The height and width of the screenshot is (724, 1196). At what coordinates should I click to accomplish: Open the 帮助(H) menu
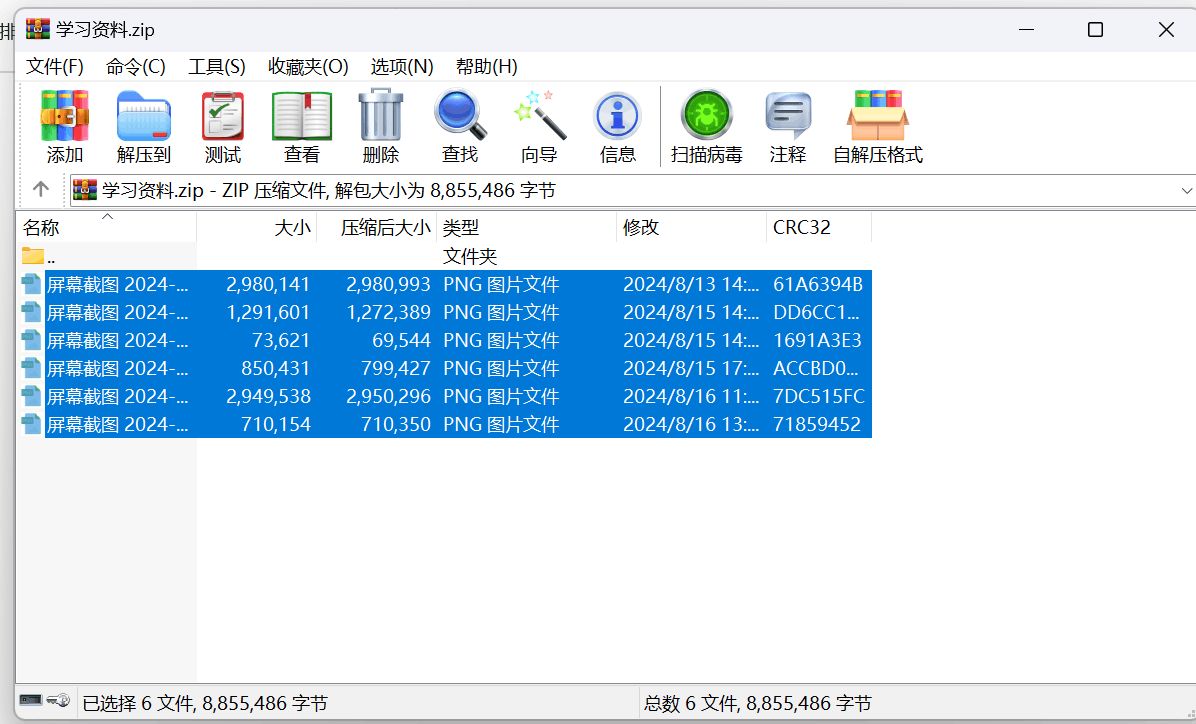(x=487, y=66)
